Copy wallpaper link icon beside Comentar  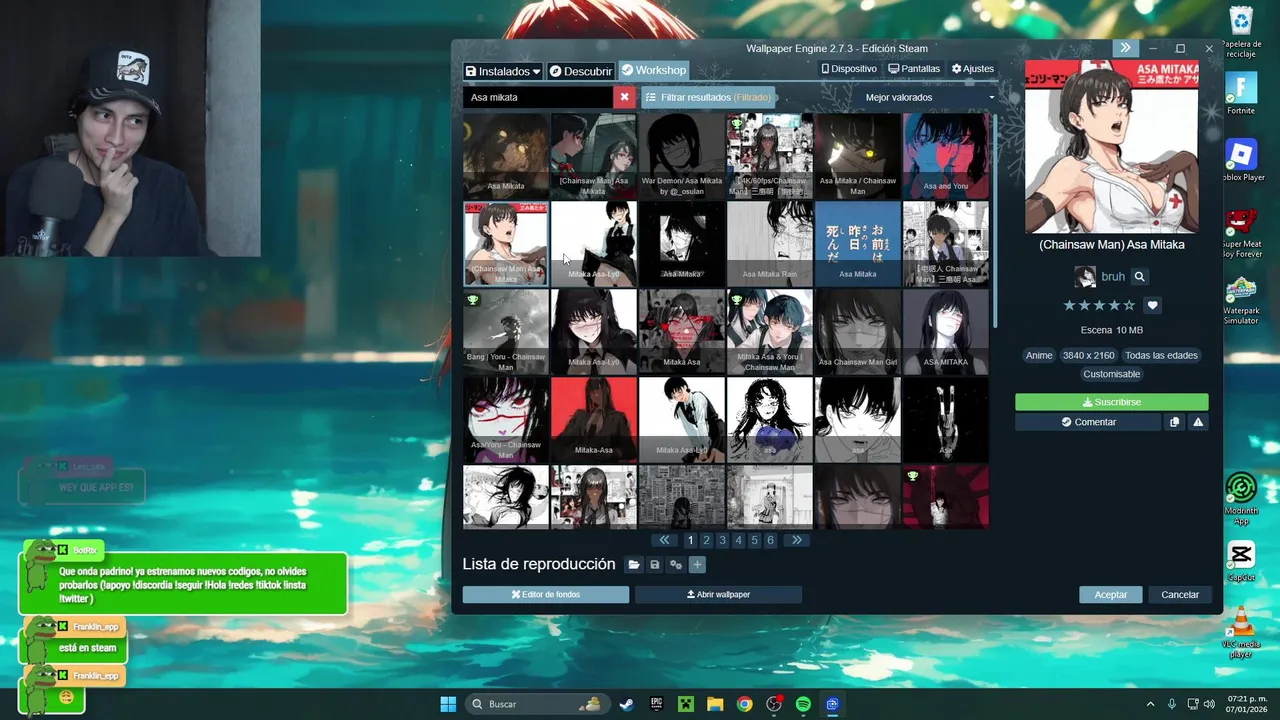coord(1175,422)
